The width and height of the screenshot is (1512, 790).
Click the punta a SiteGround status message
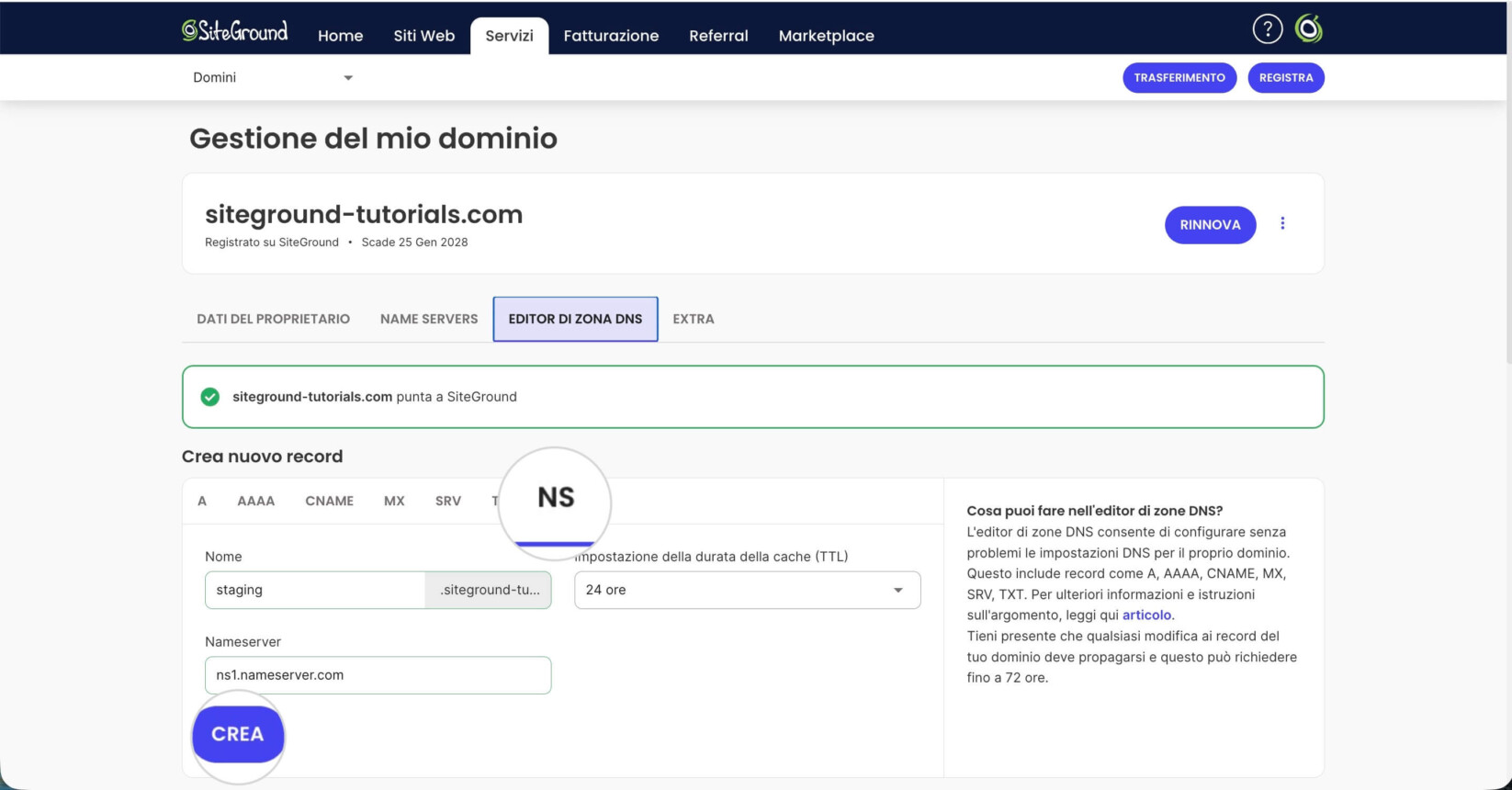click(375, 397)
